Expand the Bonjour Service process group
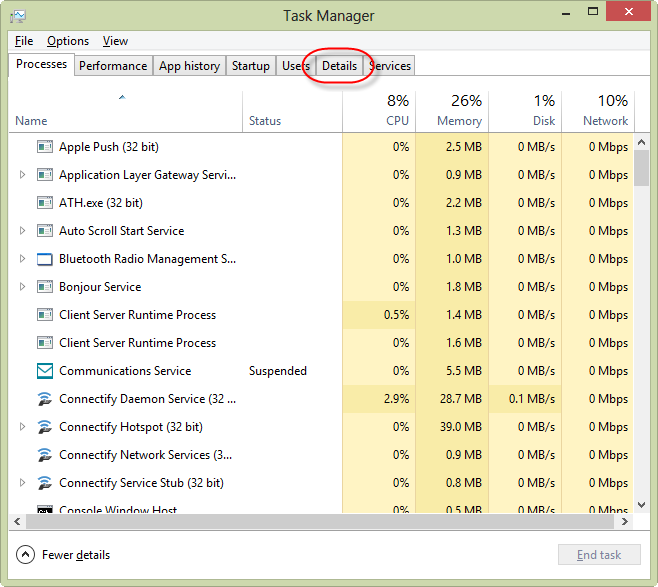Screen dimensions: 658x587 23,287
